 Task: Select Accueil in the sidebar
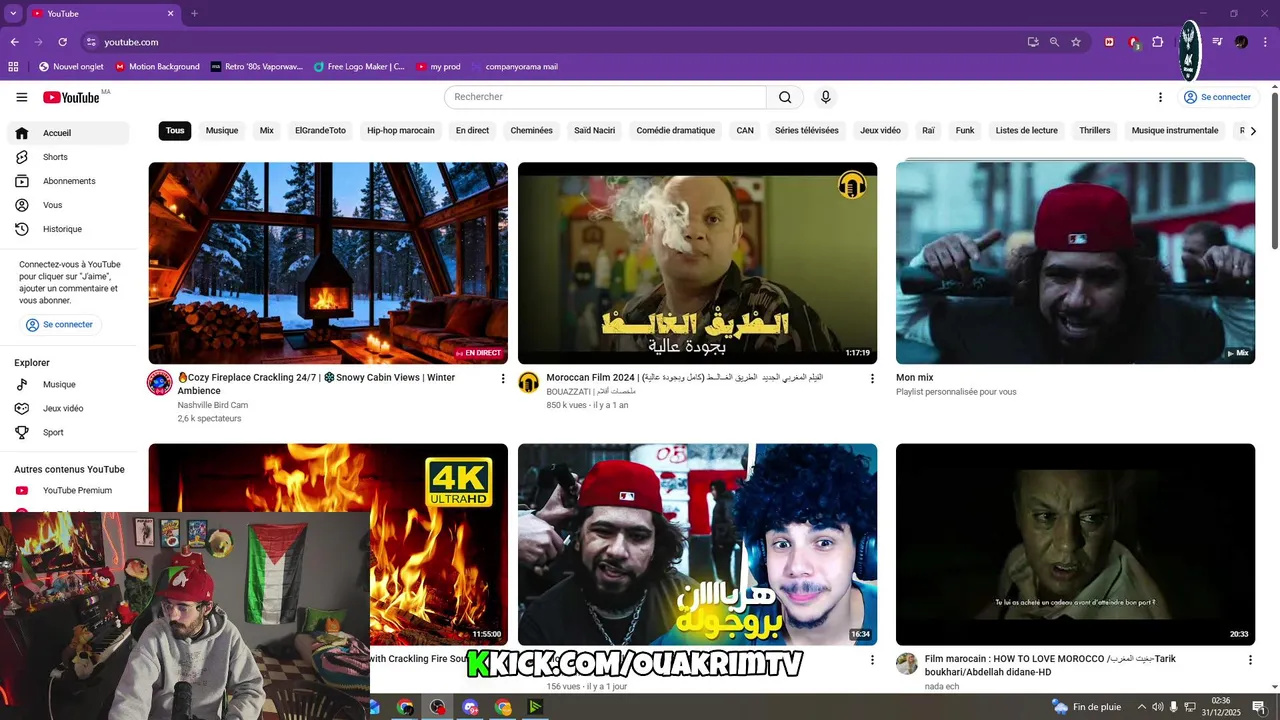tap(68, 133)
